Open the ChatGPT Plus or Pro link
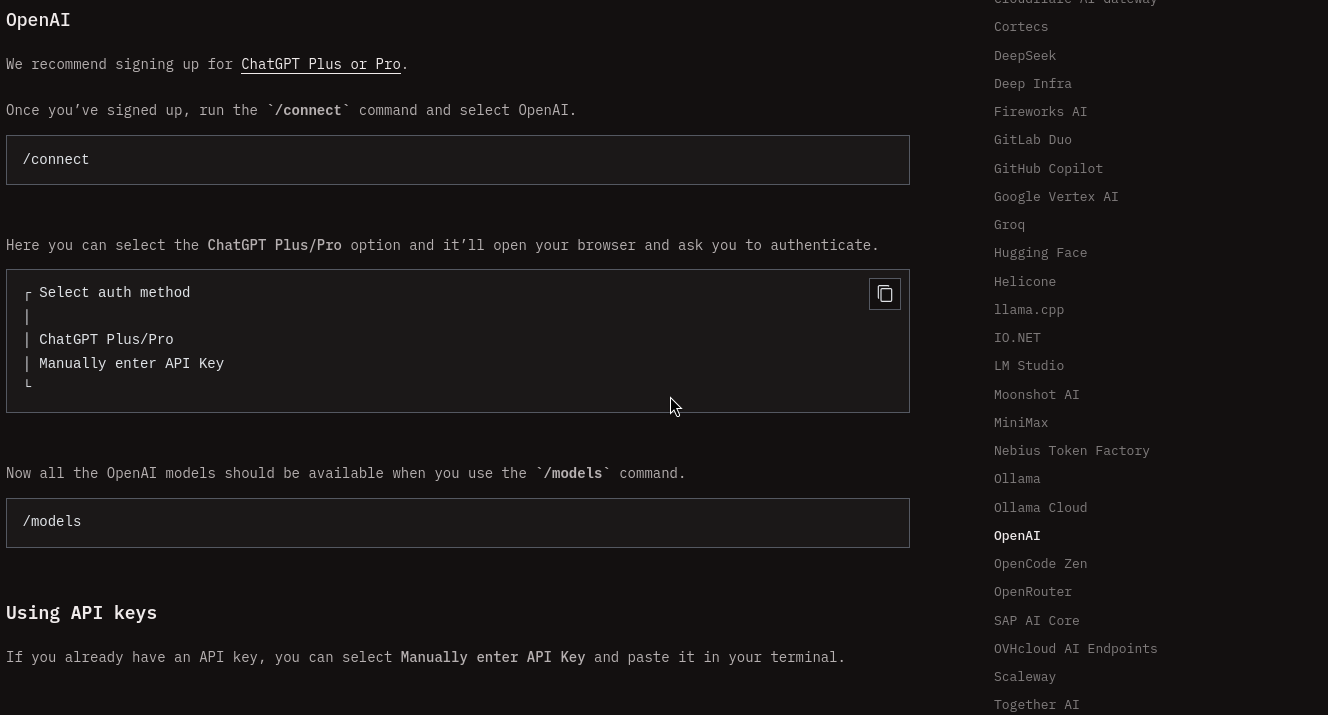Screen dimensions: 1328x715 point(321,64)
